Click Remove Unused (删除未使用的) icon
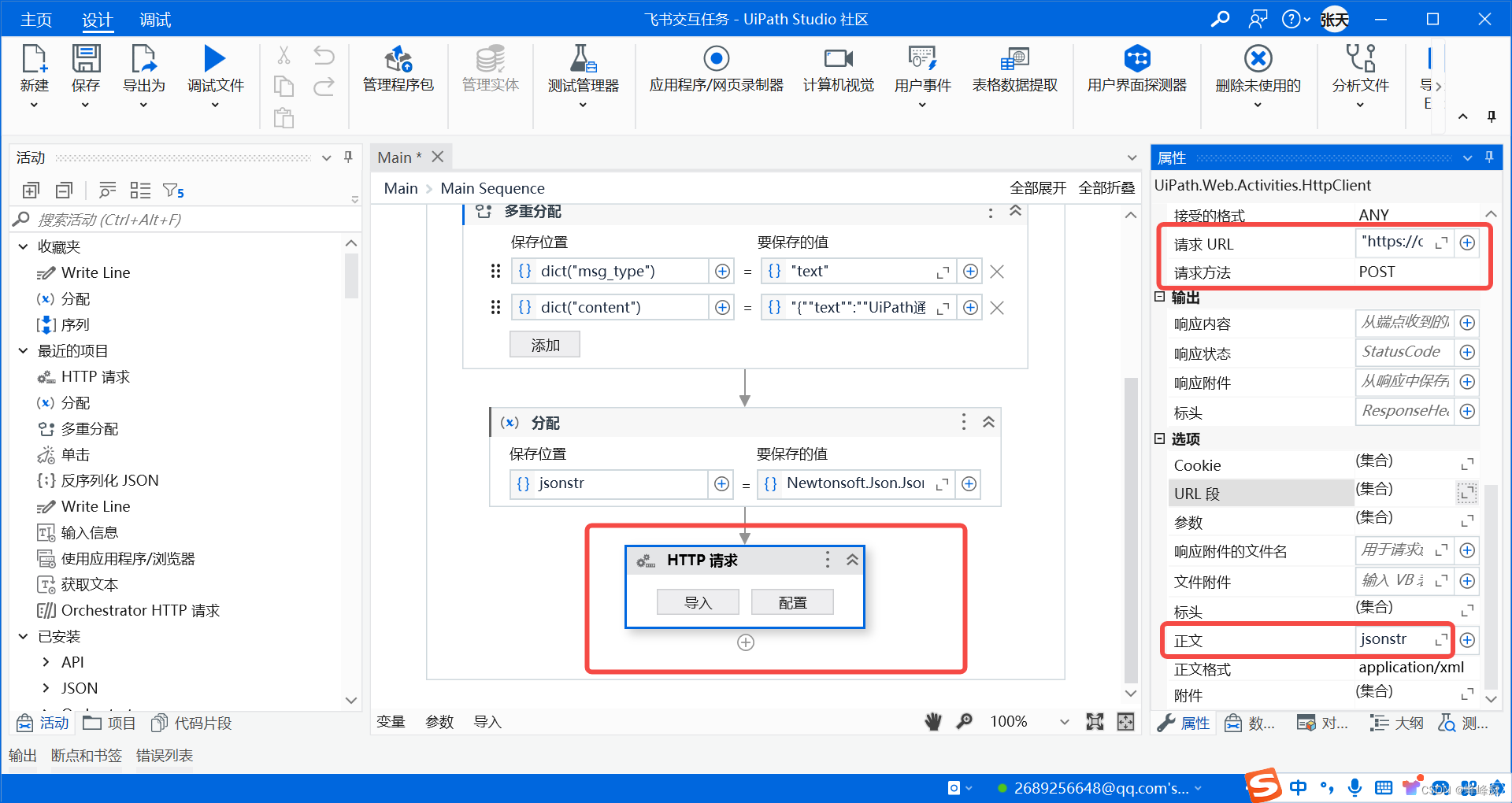1512x803 pixels. click(1258, 58)
